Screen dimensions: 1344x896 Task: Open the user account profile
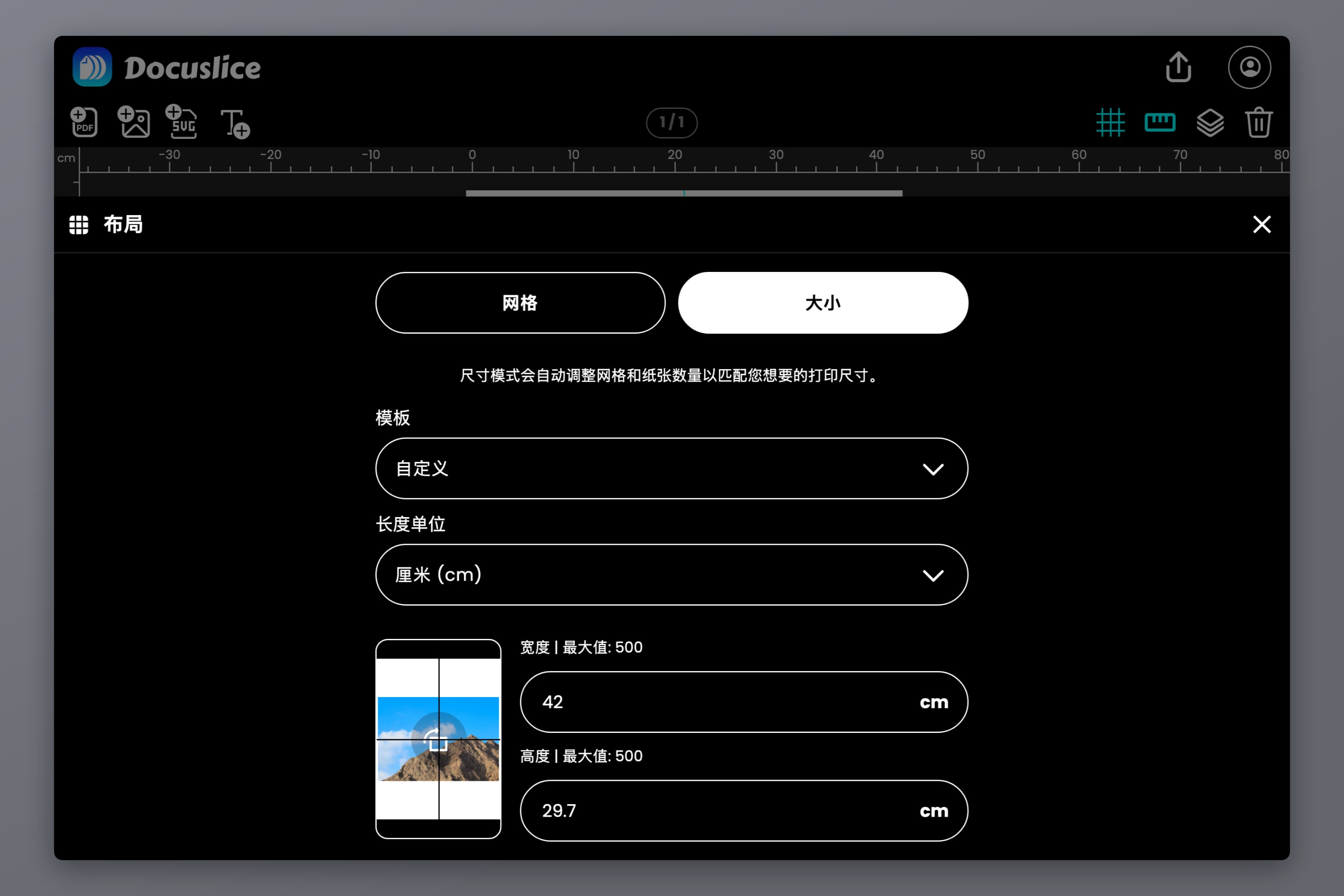(x=1250, y=67)
